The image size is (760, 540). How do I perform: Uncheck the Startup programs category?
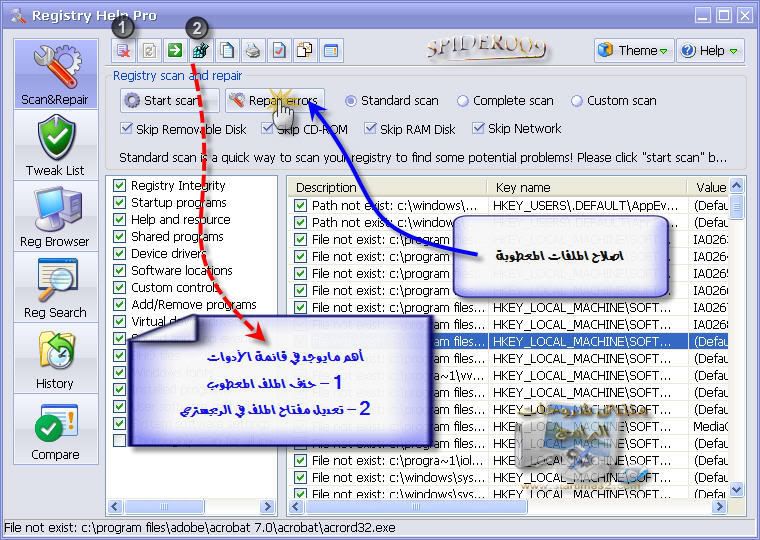pos(119,202)
